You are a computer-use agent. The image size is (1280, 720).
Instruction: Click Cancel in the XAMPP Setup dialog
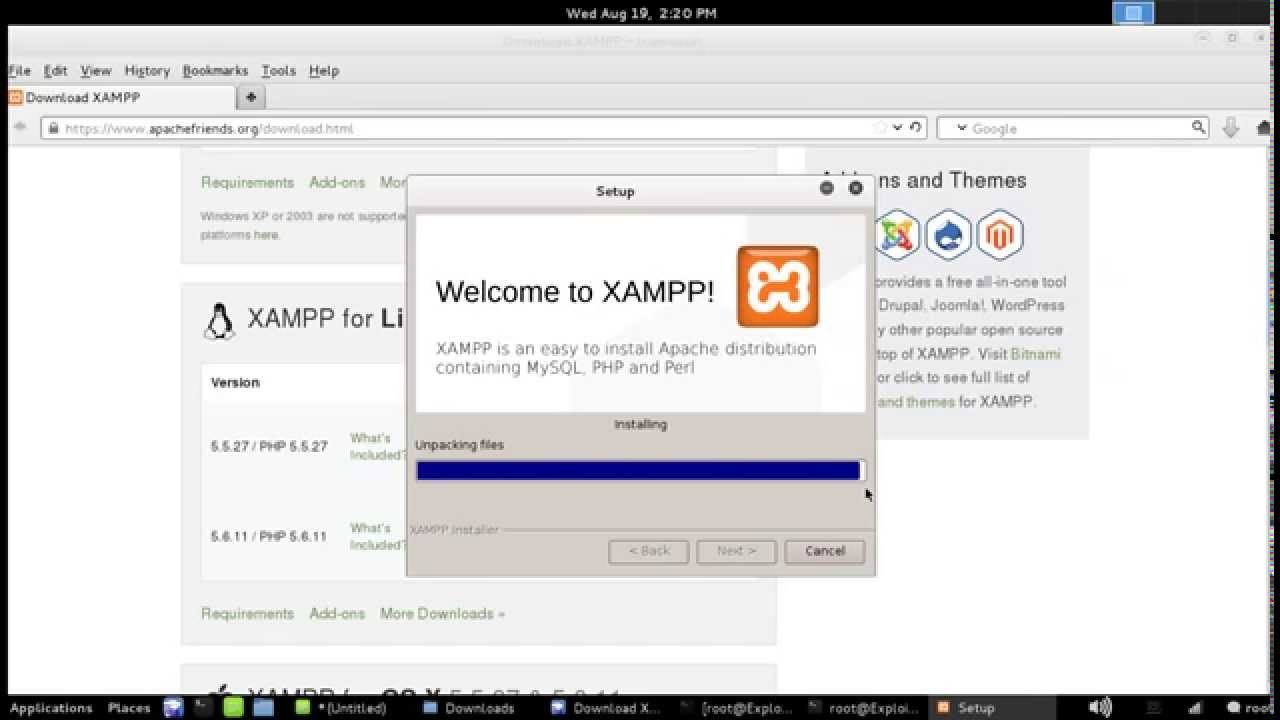(x=825, y=551)
